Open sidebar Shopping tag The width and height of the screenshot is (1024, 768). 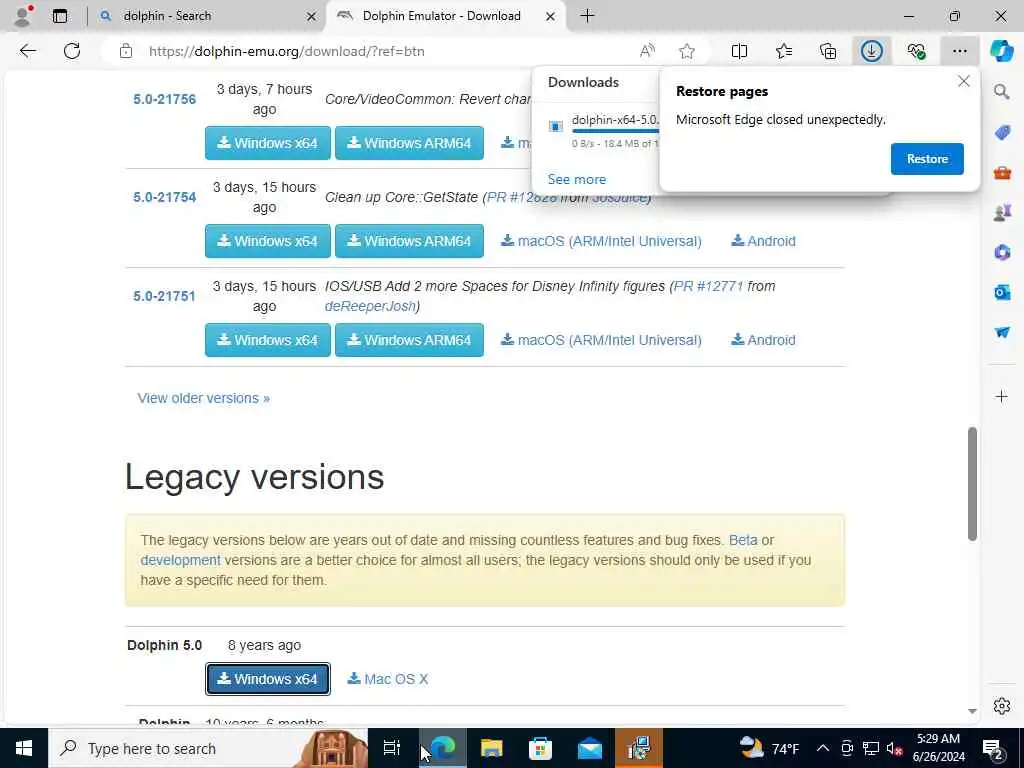[x=1002, y=133]
